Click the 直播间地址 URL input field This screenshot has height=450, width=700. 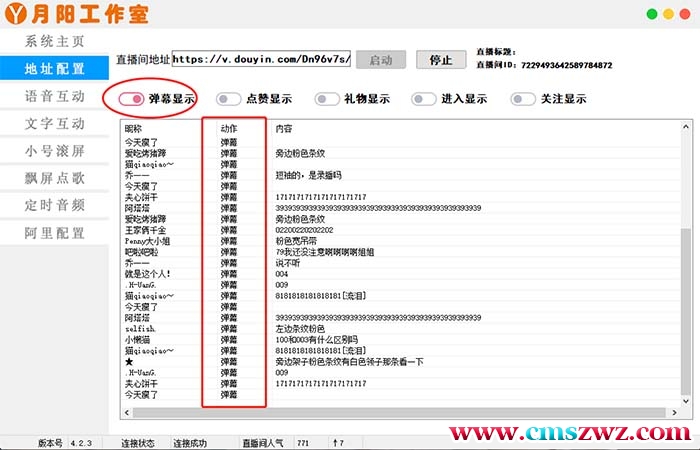tap(262, 60)
